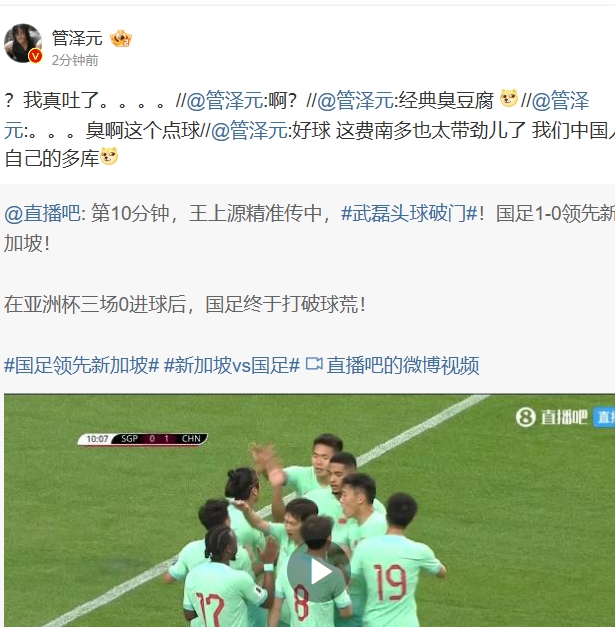Open the 管泽元 username at post top
This screenshot has width=615, height=627.
click(x=77, y=38)
